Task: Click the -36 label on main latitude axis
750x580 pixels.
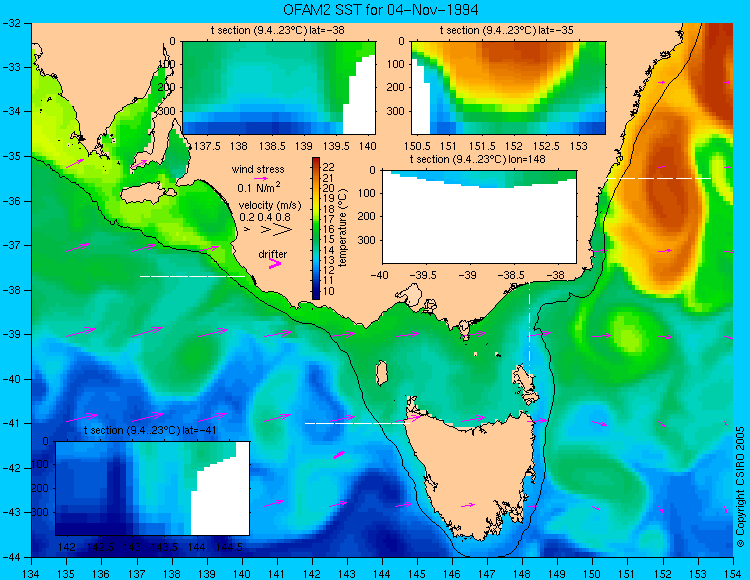Action: [x=11, y=201]
